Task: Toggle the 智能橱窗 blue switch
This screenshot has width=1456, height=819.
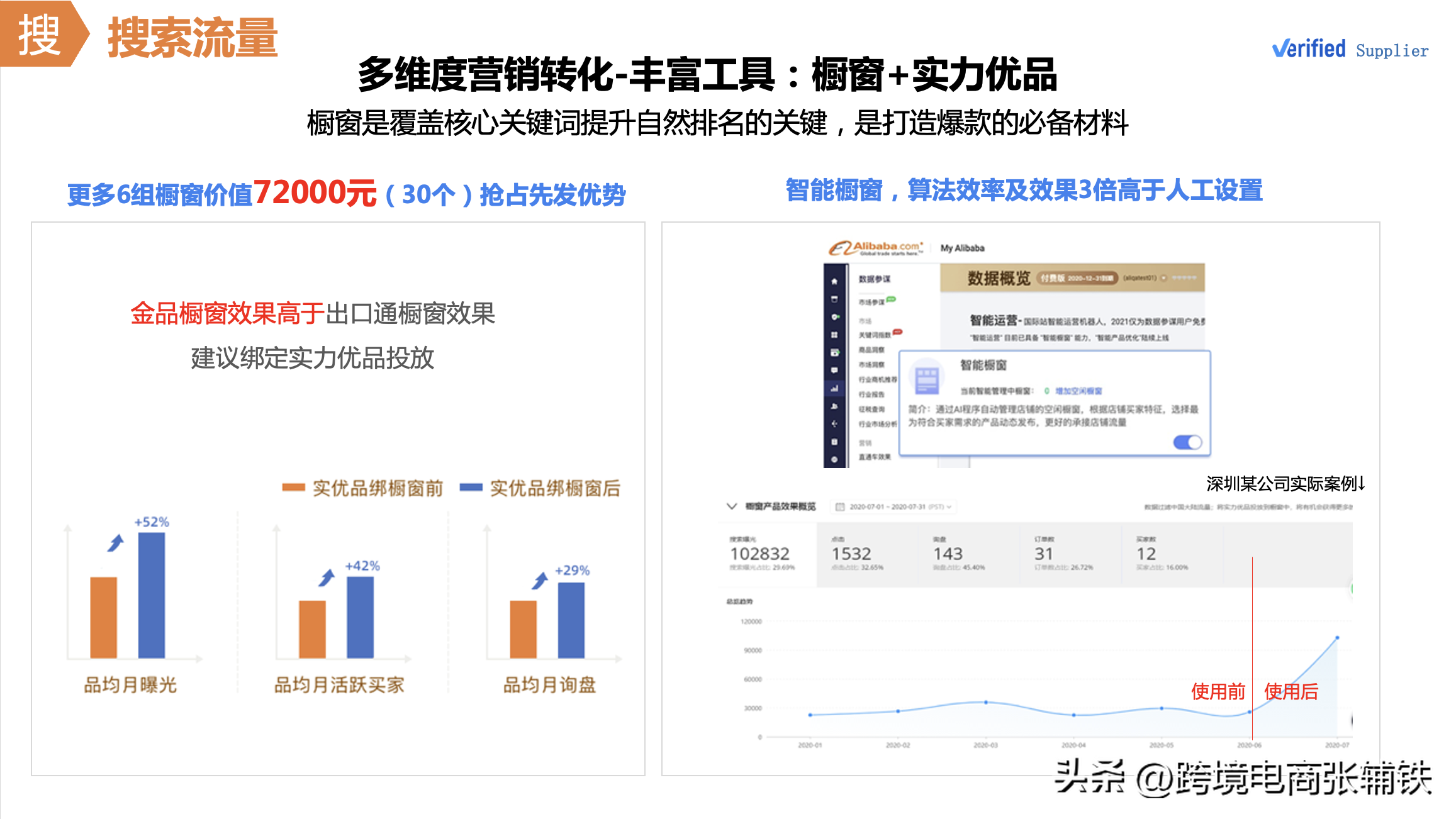Action: point(1187,442)
